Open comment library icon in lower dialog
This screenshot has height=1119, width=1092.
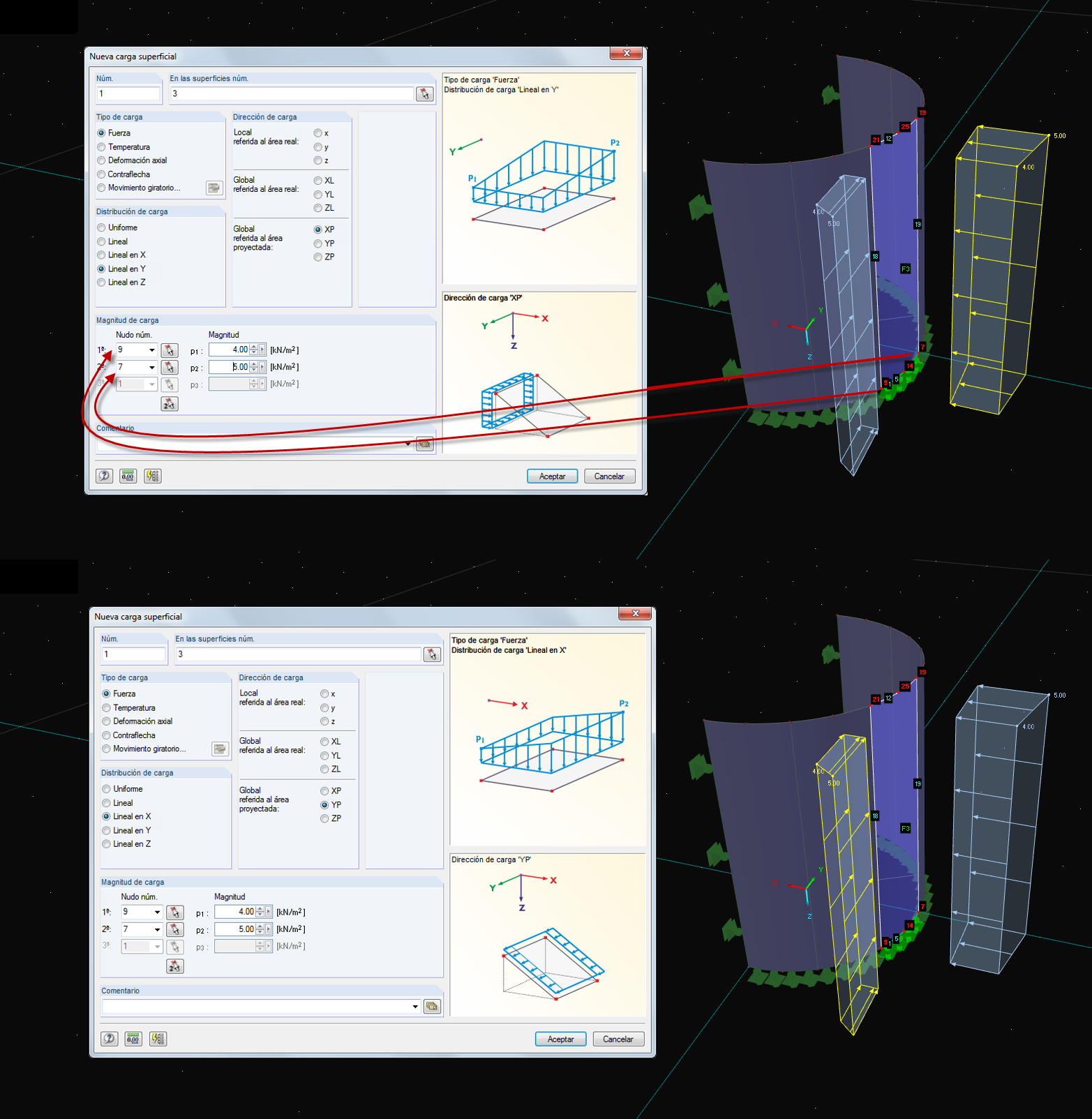tap(432, 1007)
